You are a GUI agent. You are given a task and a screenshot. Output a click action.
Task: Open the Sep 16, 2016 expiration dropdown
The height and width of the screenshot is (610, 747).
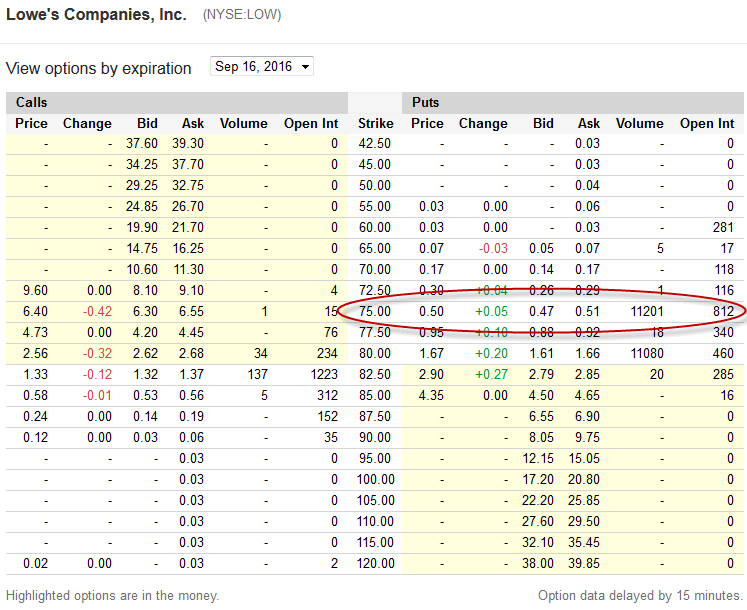[262, 66]
